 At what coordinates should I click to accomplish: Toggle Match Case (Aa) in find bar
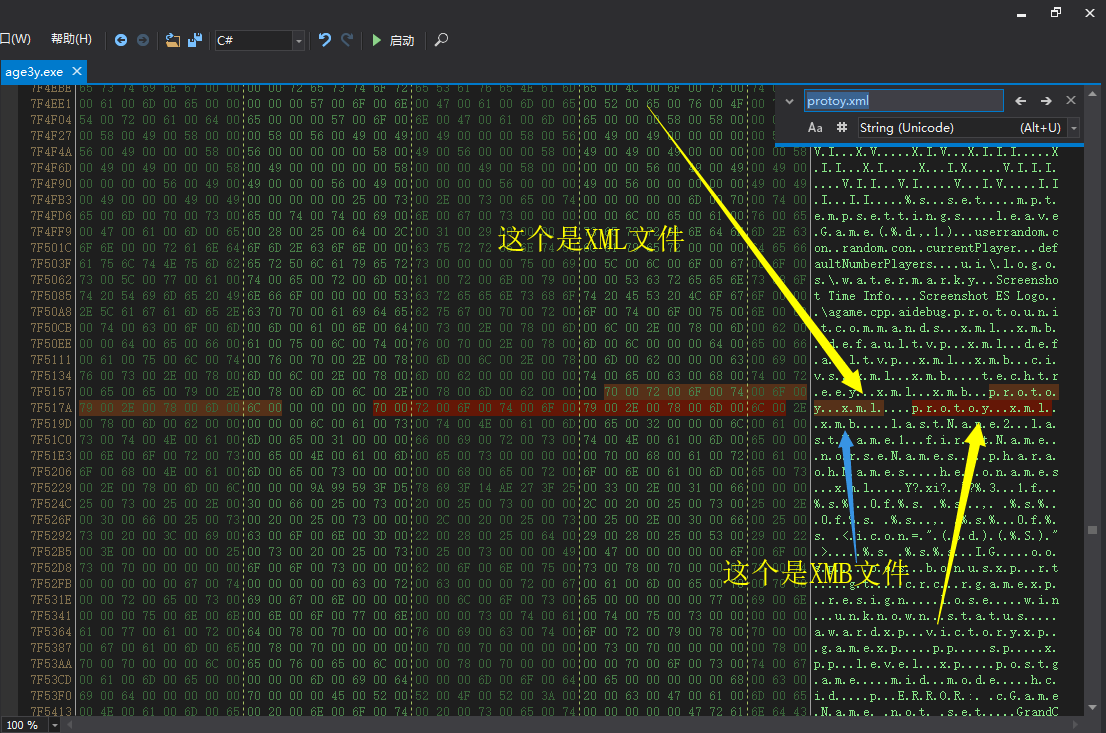tap(815, 128)
